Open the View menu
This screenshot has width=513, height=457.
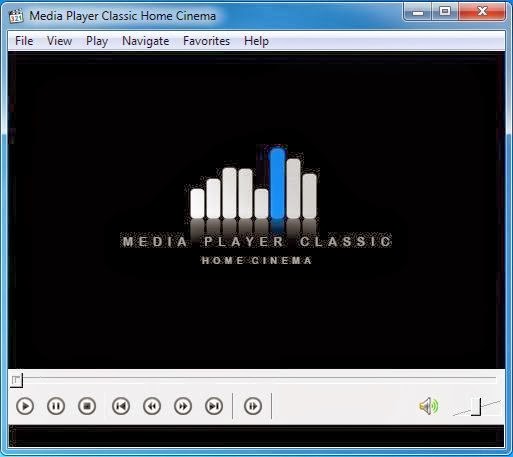pyautogui.click(x=59, y=41)
